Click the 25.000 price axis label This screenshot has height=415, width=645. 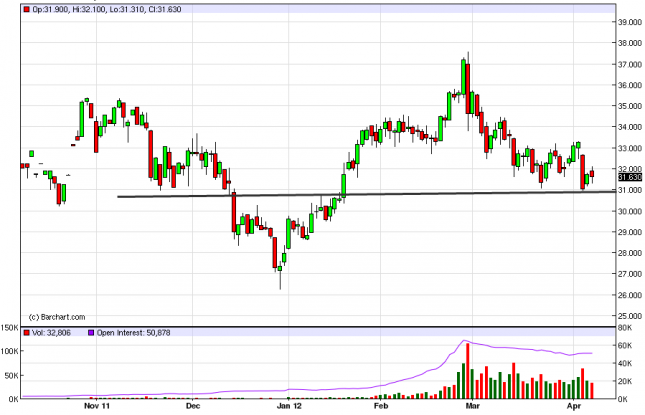pyautogui.click(x=629, y=316)
